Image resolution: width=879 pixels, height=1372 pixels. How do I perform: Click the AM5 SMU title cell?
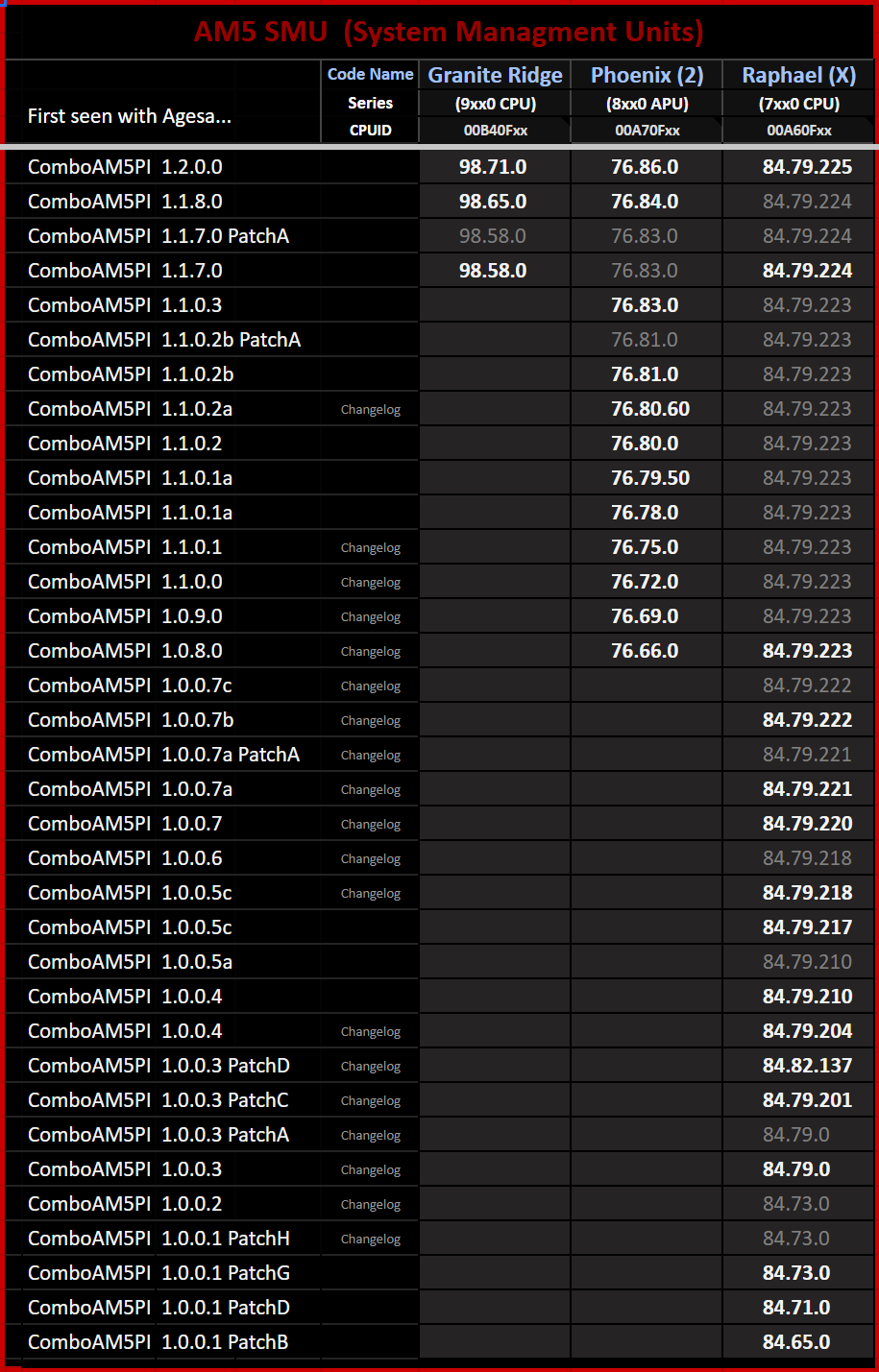coord(449,32)
